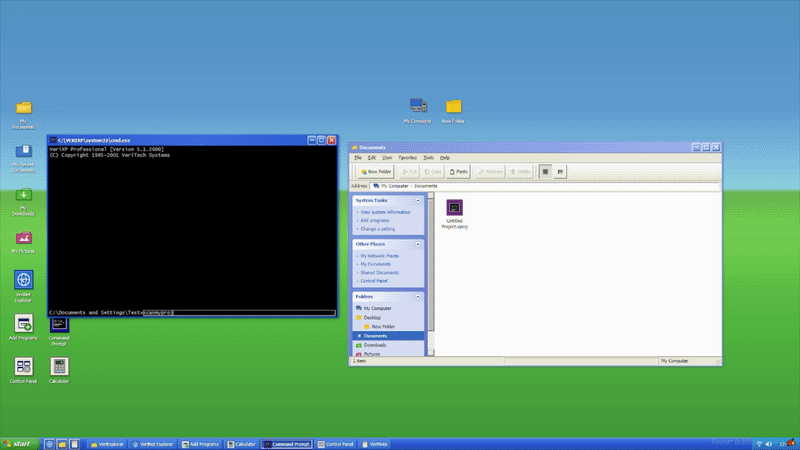This screenshot has width=800, height=450.
Task: Open Control Panel desktop icon
Action: coord(23,370)
